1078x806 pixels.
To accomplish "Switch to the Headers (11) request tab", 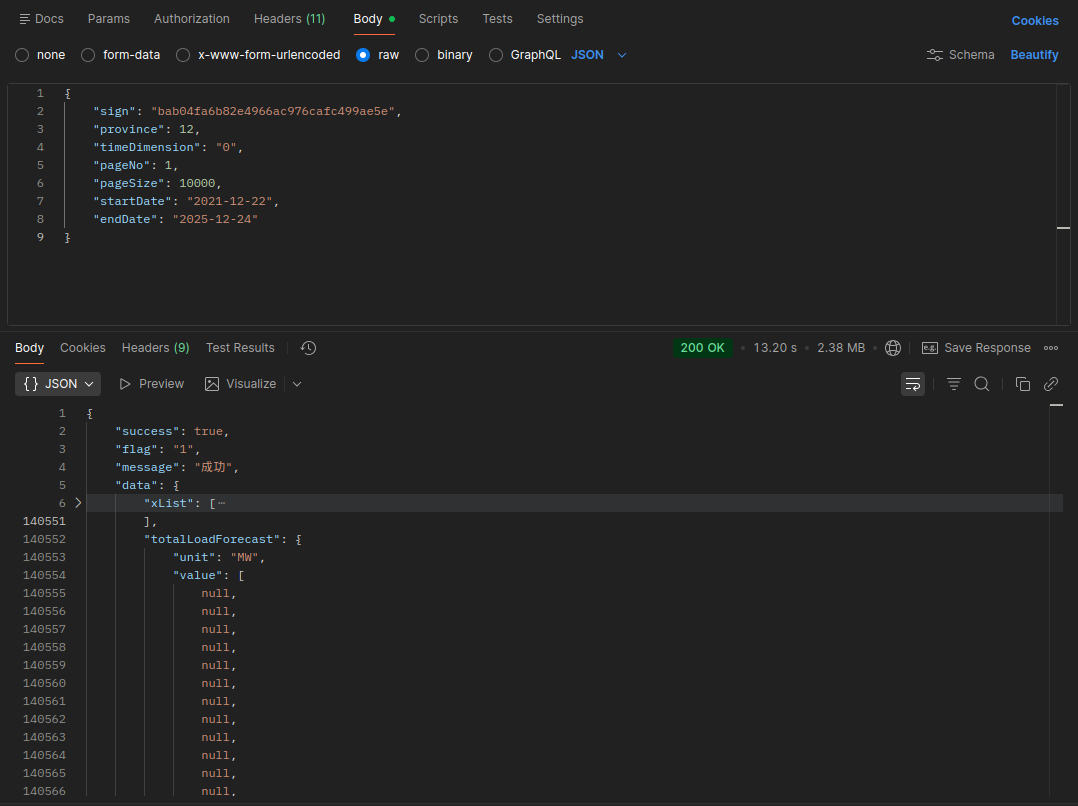I will click(x=289, y=19).
